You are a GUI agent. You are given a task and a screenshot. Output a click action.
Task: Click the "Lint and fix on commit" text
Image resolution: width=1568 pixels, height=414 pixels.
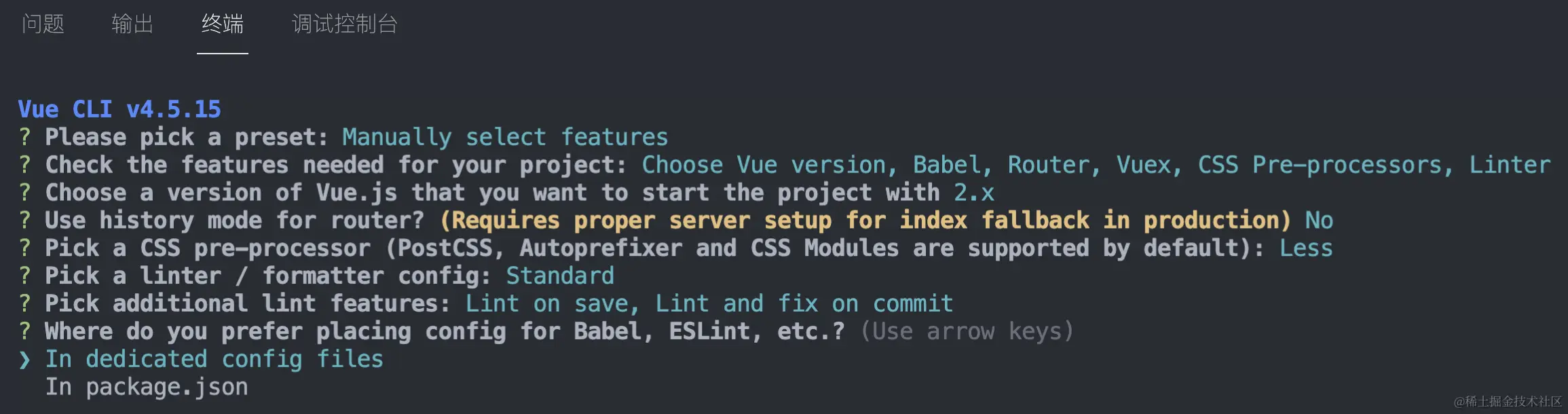coord(804,303)
